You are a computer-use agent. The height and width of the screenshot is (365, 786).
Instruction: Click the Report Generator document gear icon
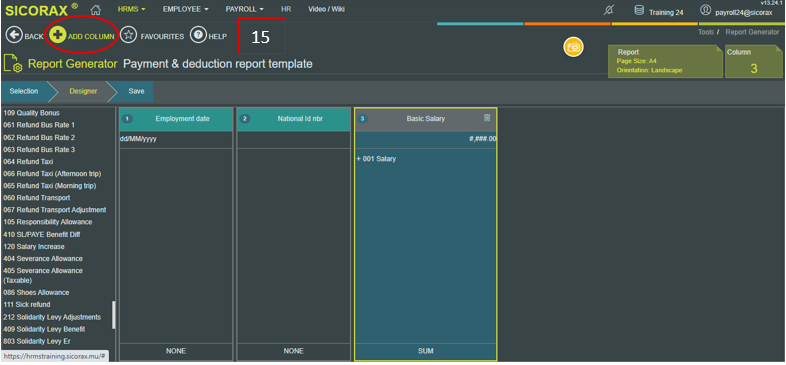(13, 64)
